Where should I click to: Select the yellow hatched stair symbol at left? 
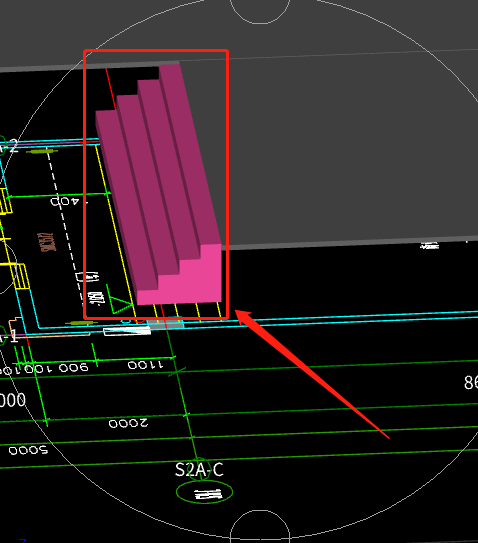coord(21,276)
